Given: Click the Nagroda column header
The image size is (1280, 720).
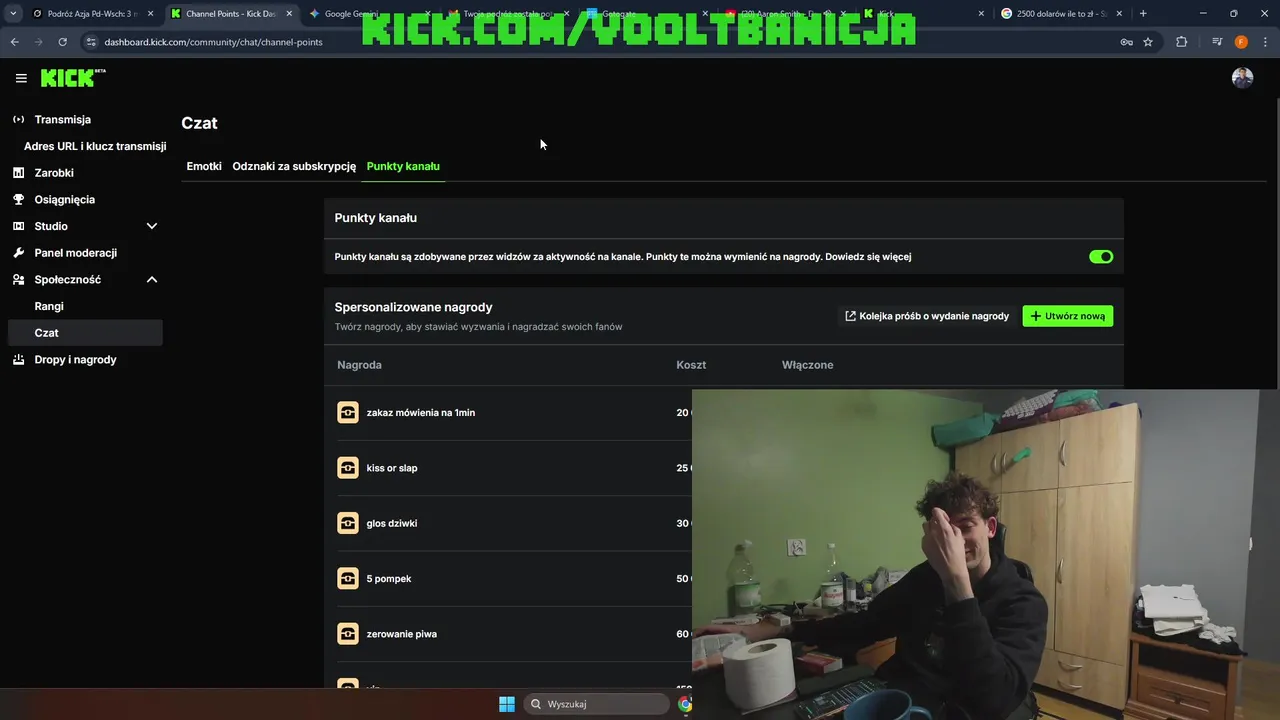Looking at the screenshot, I should (359, 365).
